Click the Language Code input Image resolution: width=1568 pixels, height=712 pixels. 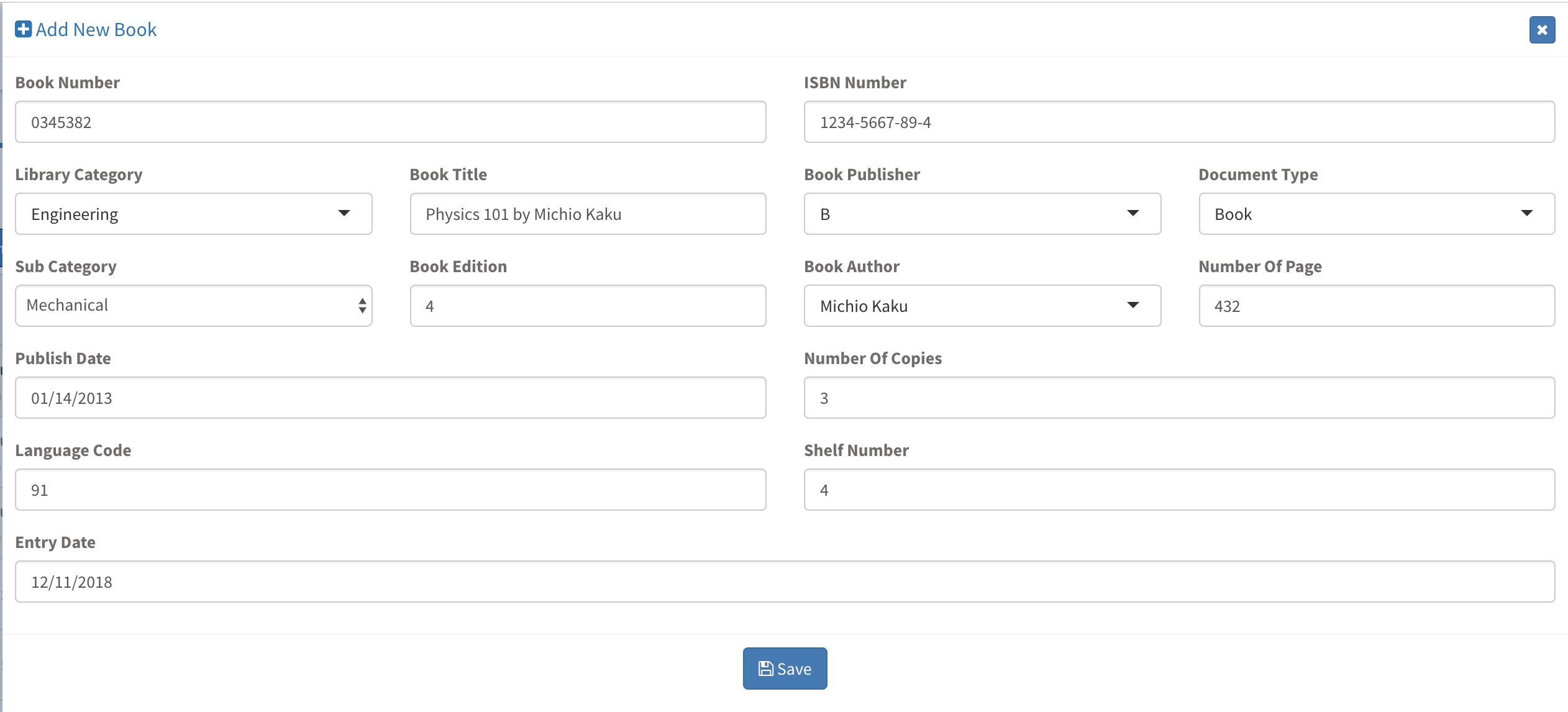(x=390, y=490)
